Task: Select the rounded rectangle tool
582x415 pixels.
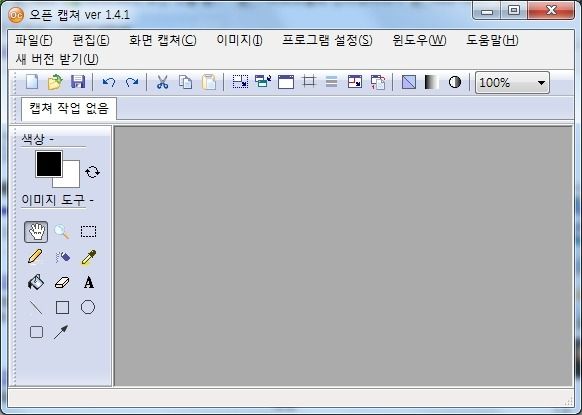Action: [36, 331]
